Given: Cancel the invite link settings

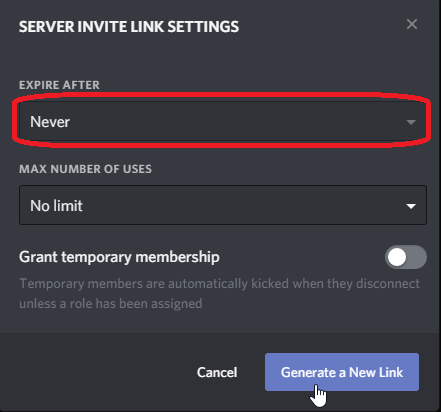Looking at the screenshot, I should coord(217,372).
